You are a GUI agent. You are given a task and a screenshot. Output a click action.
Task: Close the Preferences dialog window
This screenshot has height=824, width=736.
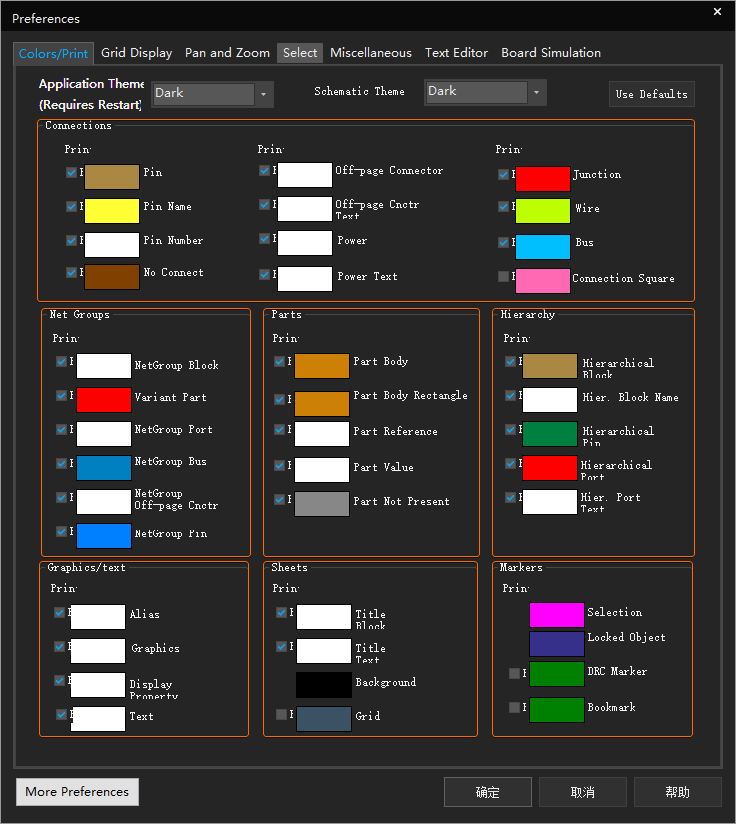click(717, 12)
